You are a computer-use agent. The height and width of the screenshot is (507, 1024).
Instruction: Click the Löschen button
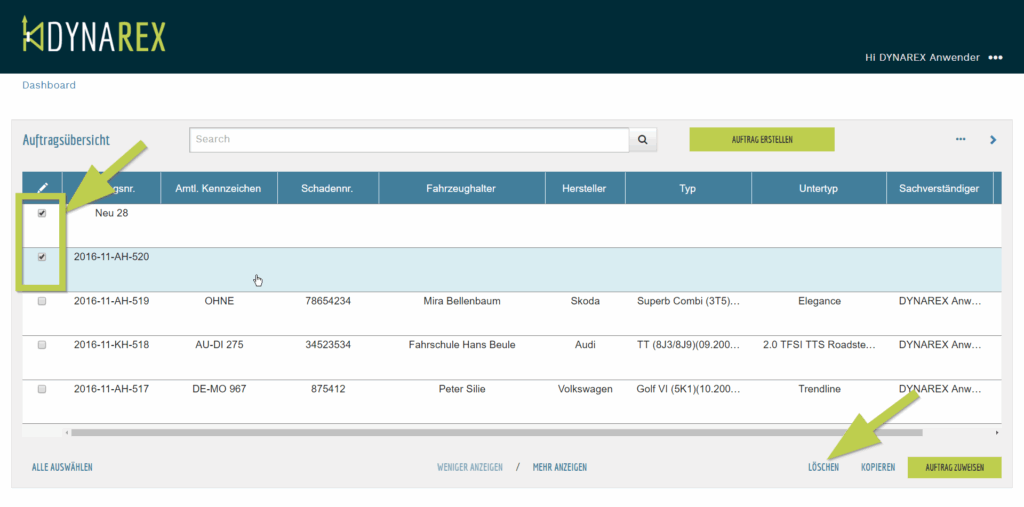(x=823, y=467)
